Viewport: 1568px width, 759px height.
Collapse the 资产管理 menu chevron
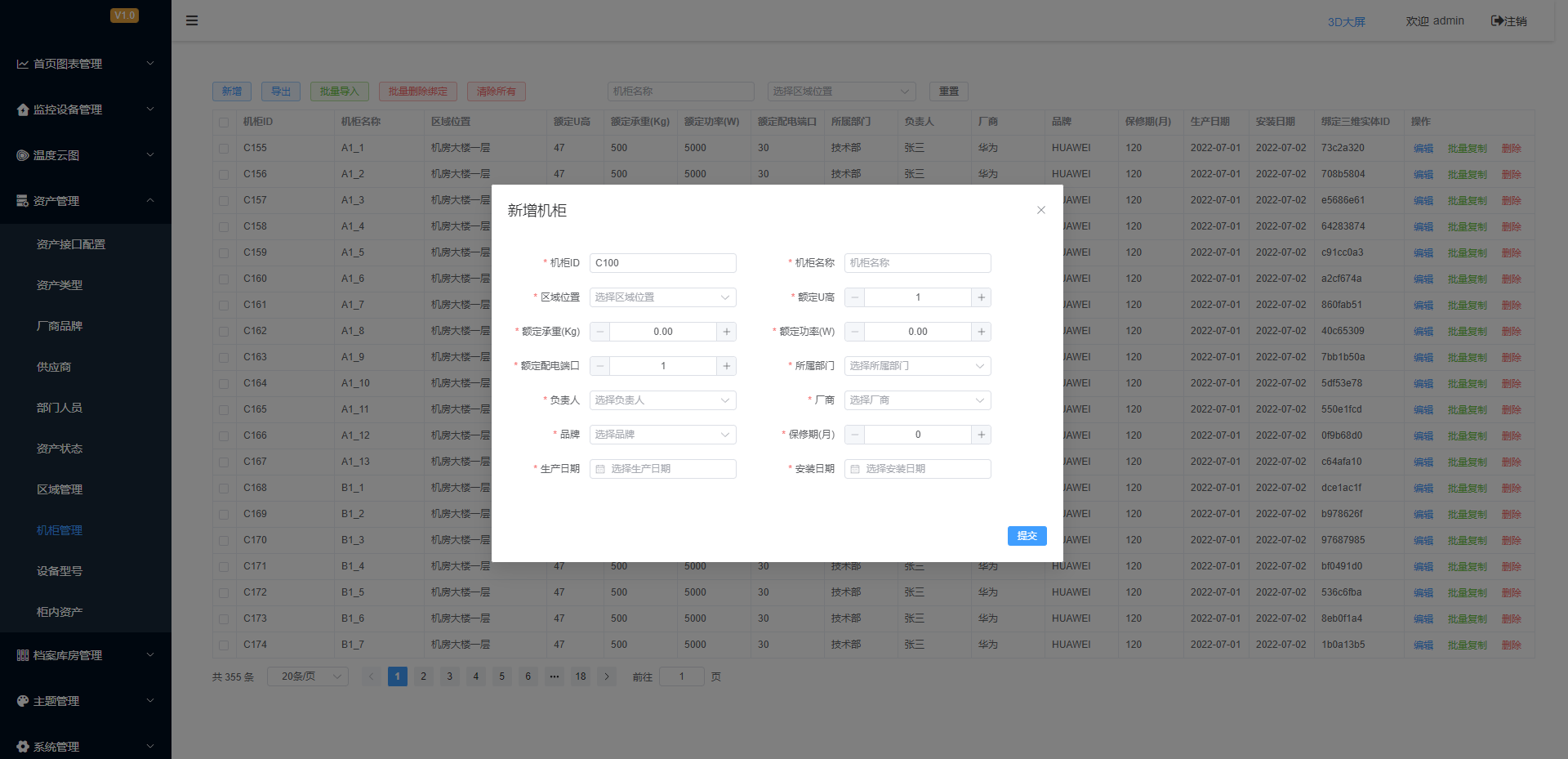click(x=150, y=200)
